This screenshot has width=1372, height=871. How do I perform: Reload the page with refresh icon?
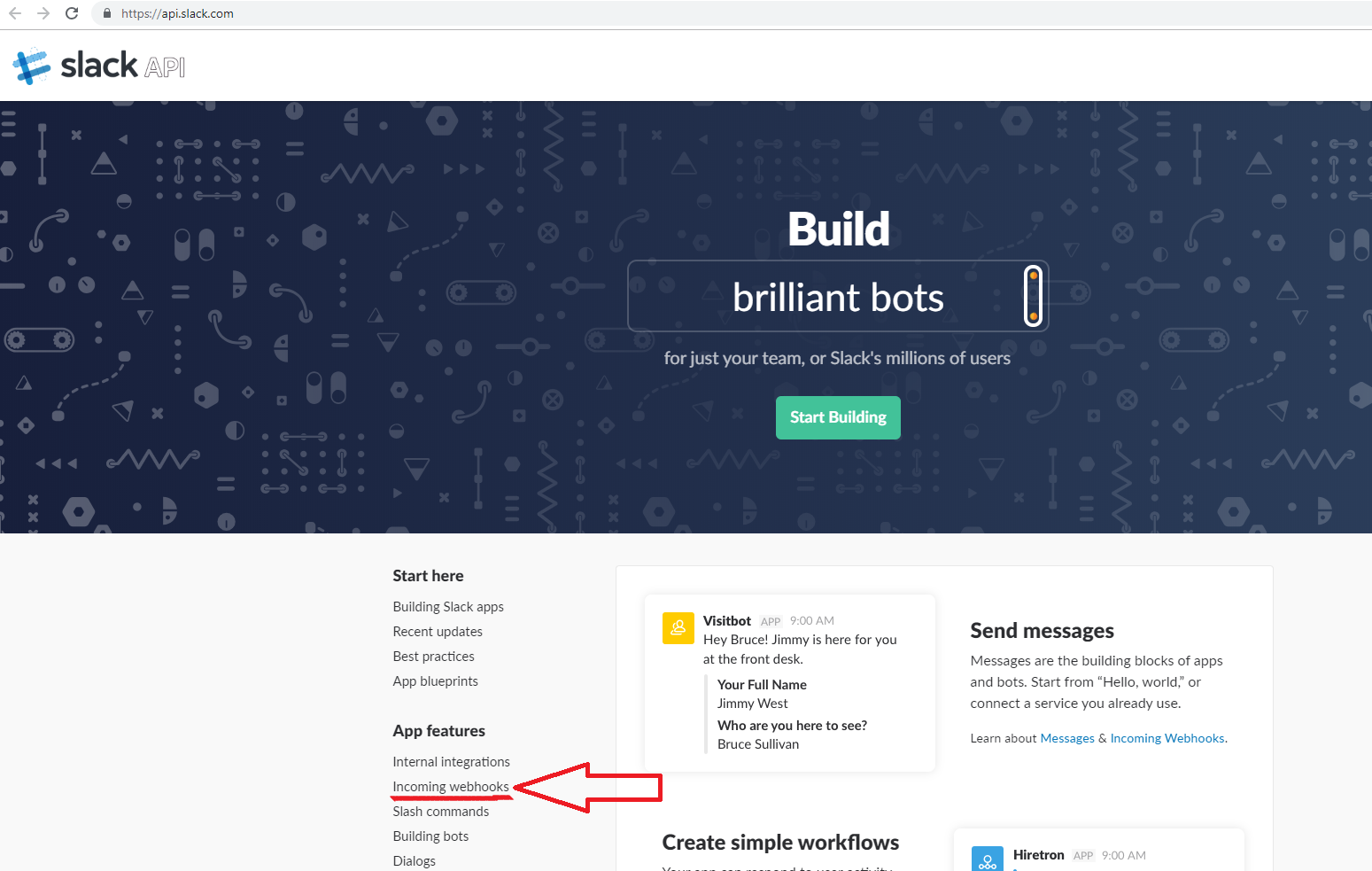coord(72,13)
